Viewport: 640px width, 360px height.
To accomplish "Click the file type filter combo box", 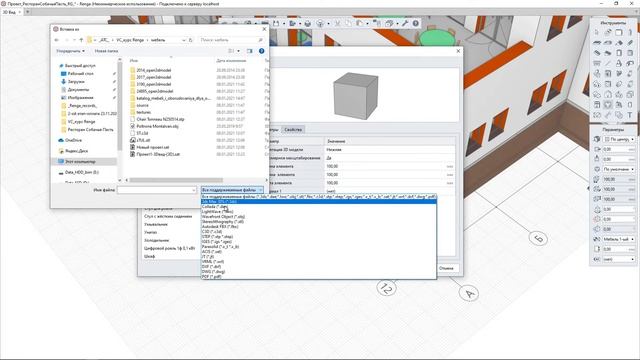I will 232,190.
